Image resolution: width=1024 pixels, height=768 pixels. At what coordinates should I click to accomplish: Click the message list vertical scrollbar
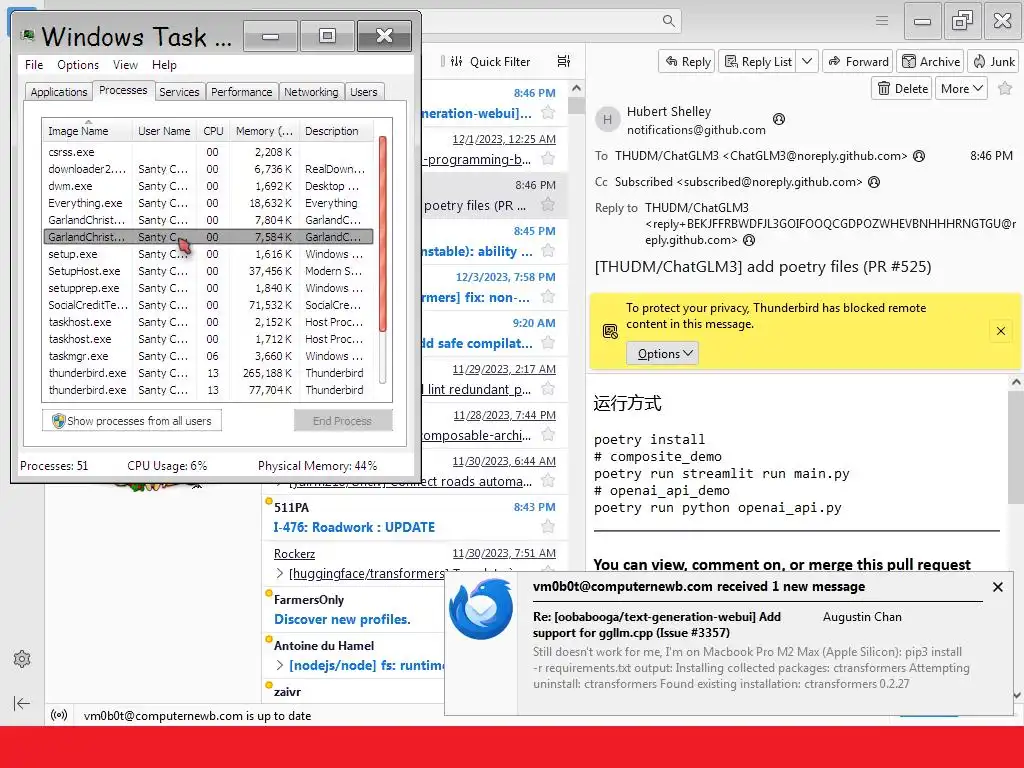click(x=576, y=106)
